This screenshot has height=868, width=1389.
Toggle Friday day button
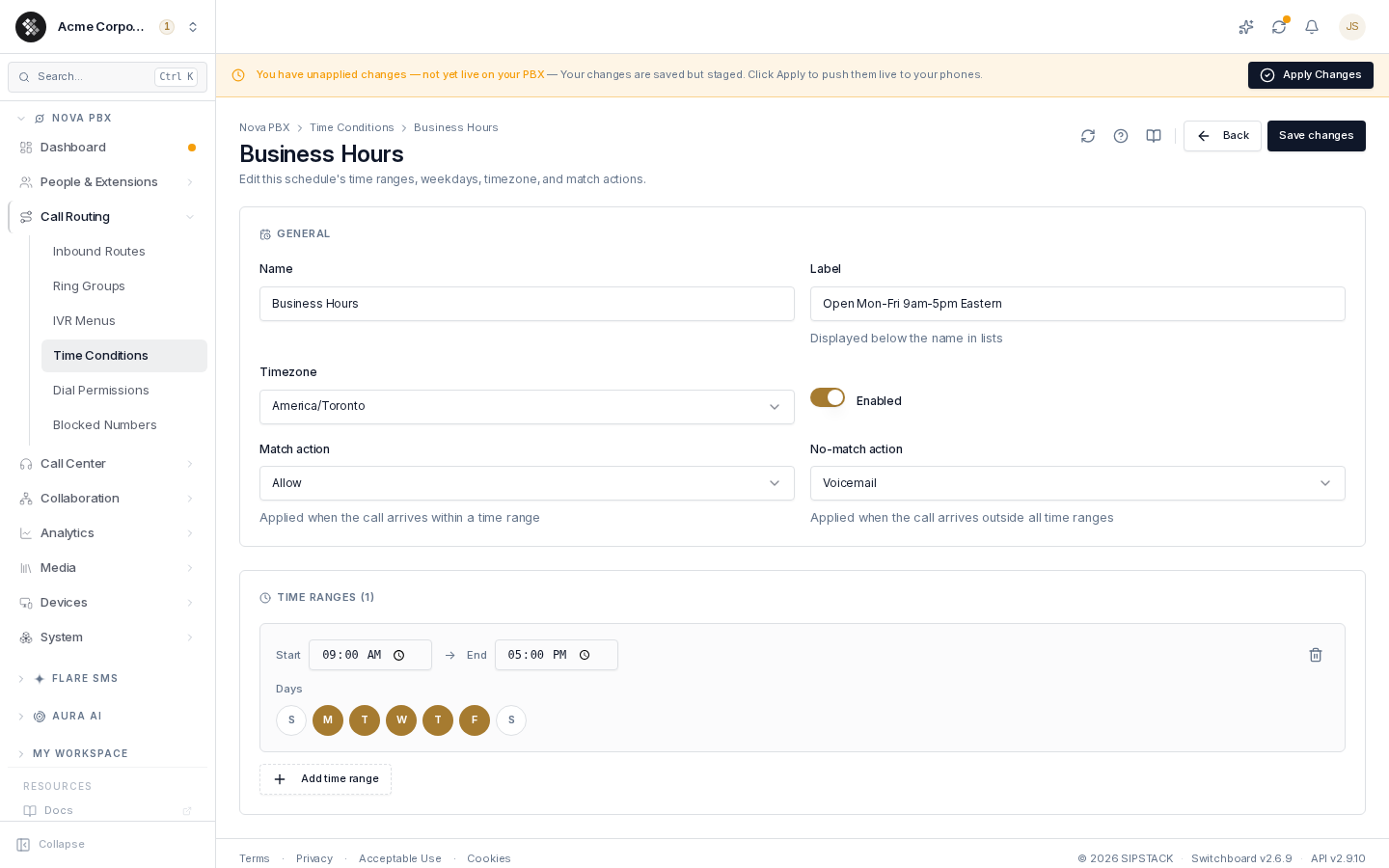[x=475, y=720]
